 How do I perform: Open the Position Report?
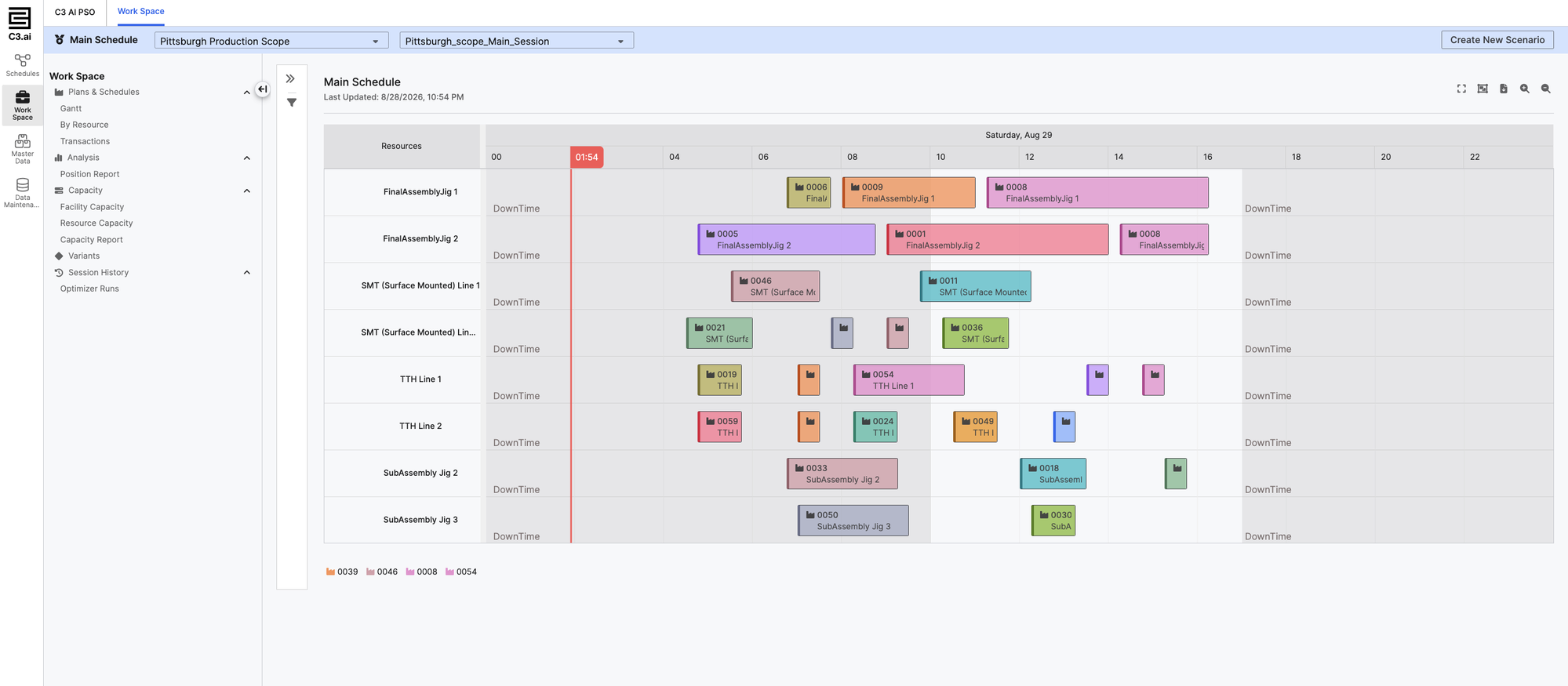[90, 175]
